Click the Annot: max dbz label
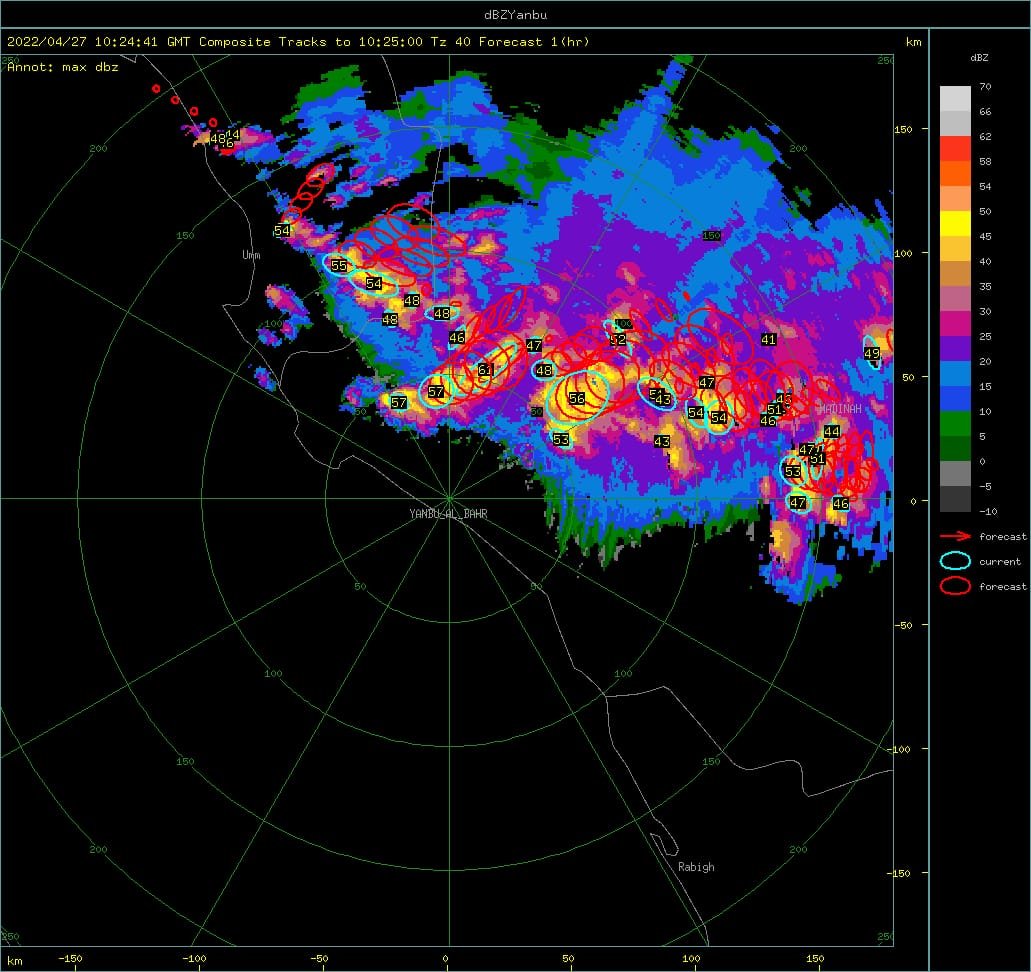Screen dimensions: 1031x972 [x=63, y=66]
